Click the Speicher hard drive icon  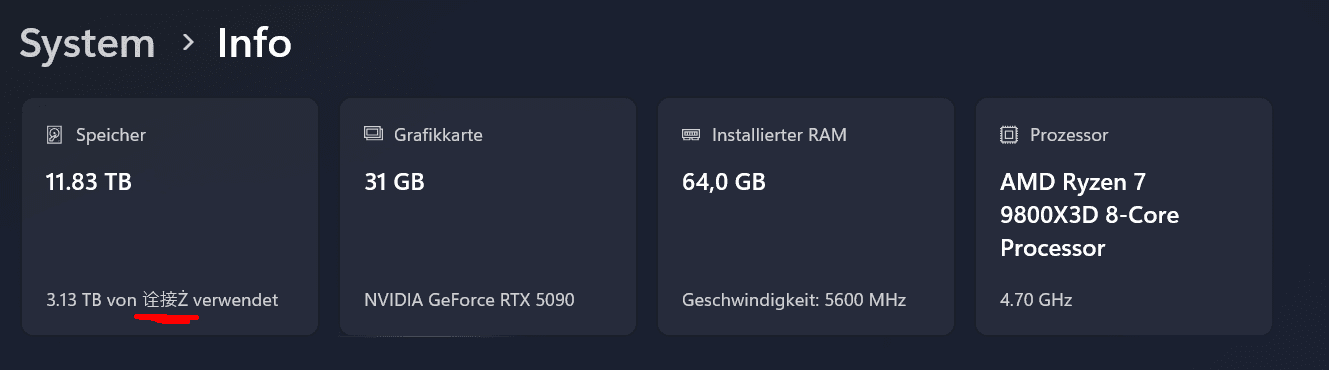pos(54,134)
